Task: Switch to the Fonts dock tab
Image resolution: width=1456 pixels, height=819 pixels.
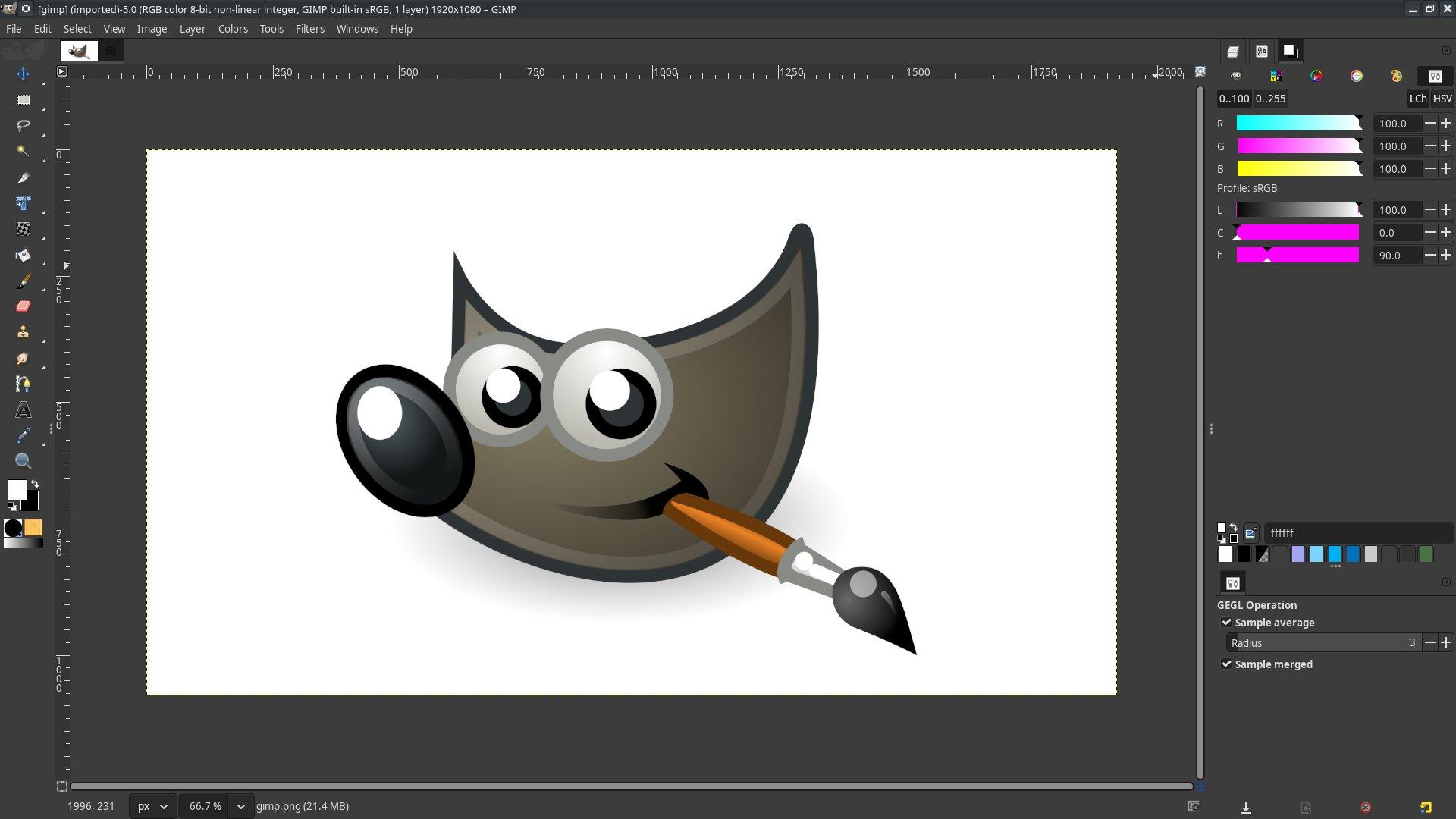Action: pos(1262,52)
